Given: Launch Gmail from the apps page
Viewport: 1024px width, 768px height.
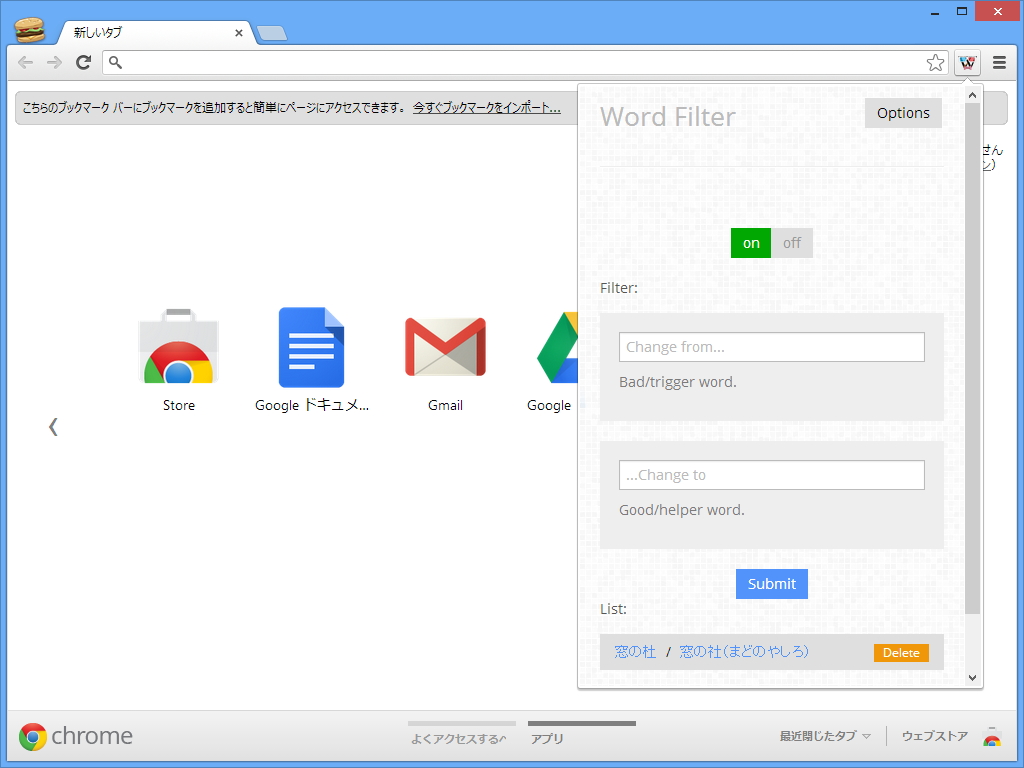Looking at the screenshot, I should click(445, 347).
